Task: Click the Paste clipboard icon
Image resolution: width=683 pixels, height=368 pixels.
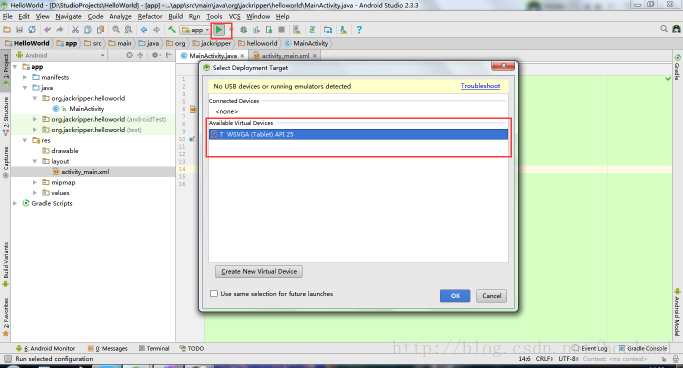Action: 100,30
